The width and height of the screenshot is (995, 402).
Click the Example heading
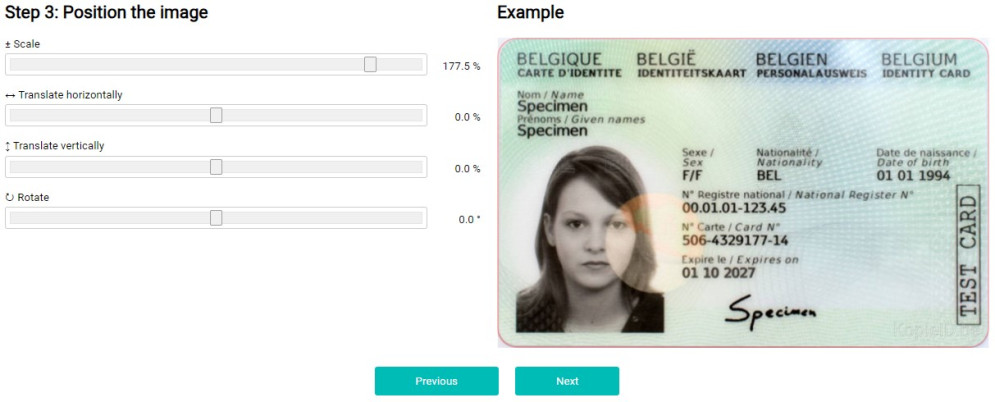point(530,12)
